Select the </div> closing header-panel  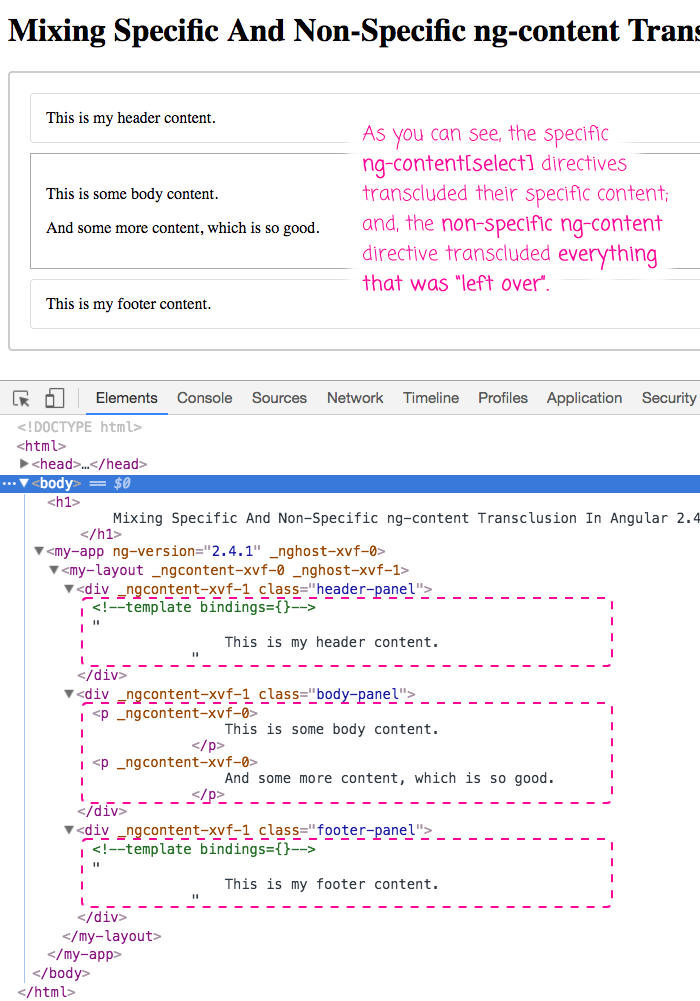click(x=102, y=675)
